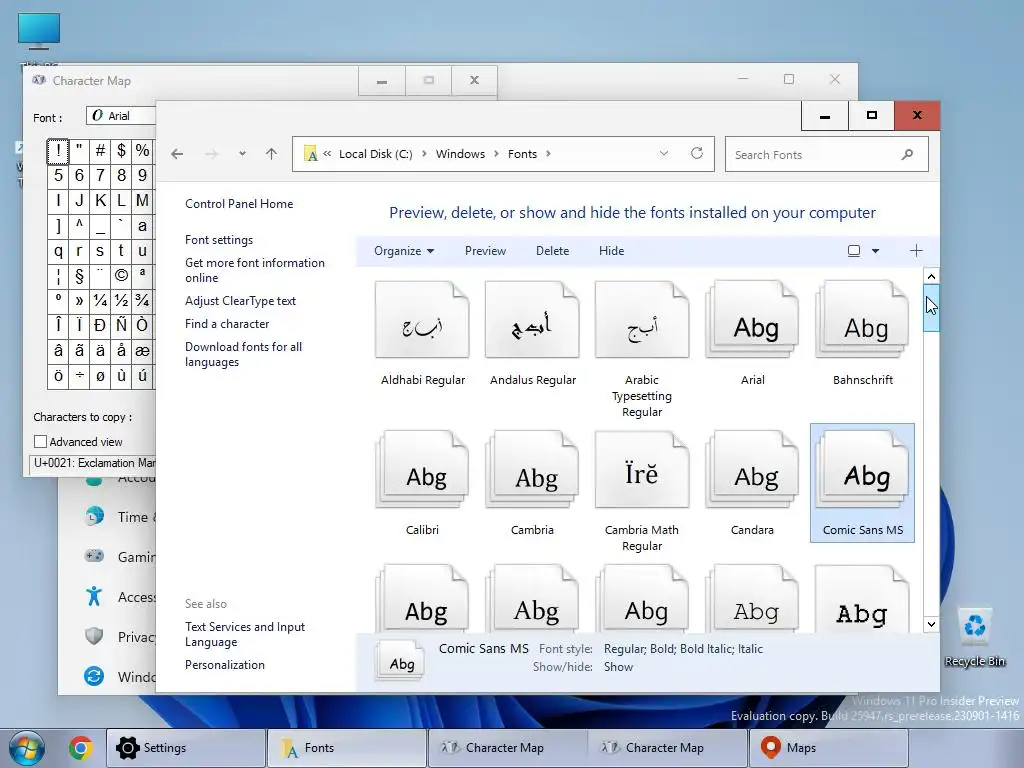Open Windows Start button on taskbar

(x=26, y=748)
